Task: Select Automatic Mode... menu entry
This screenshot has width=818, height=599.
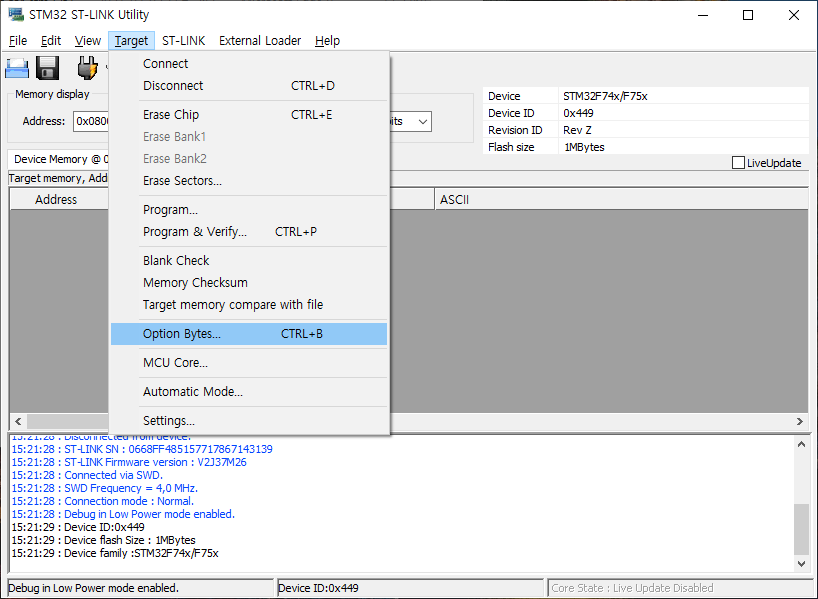Action: 249,392
